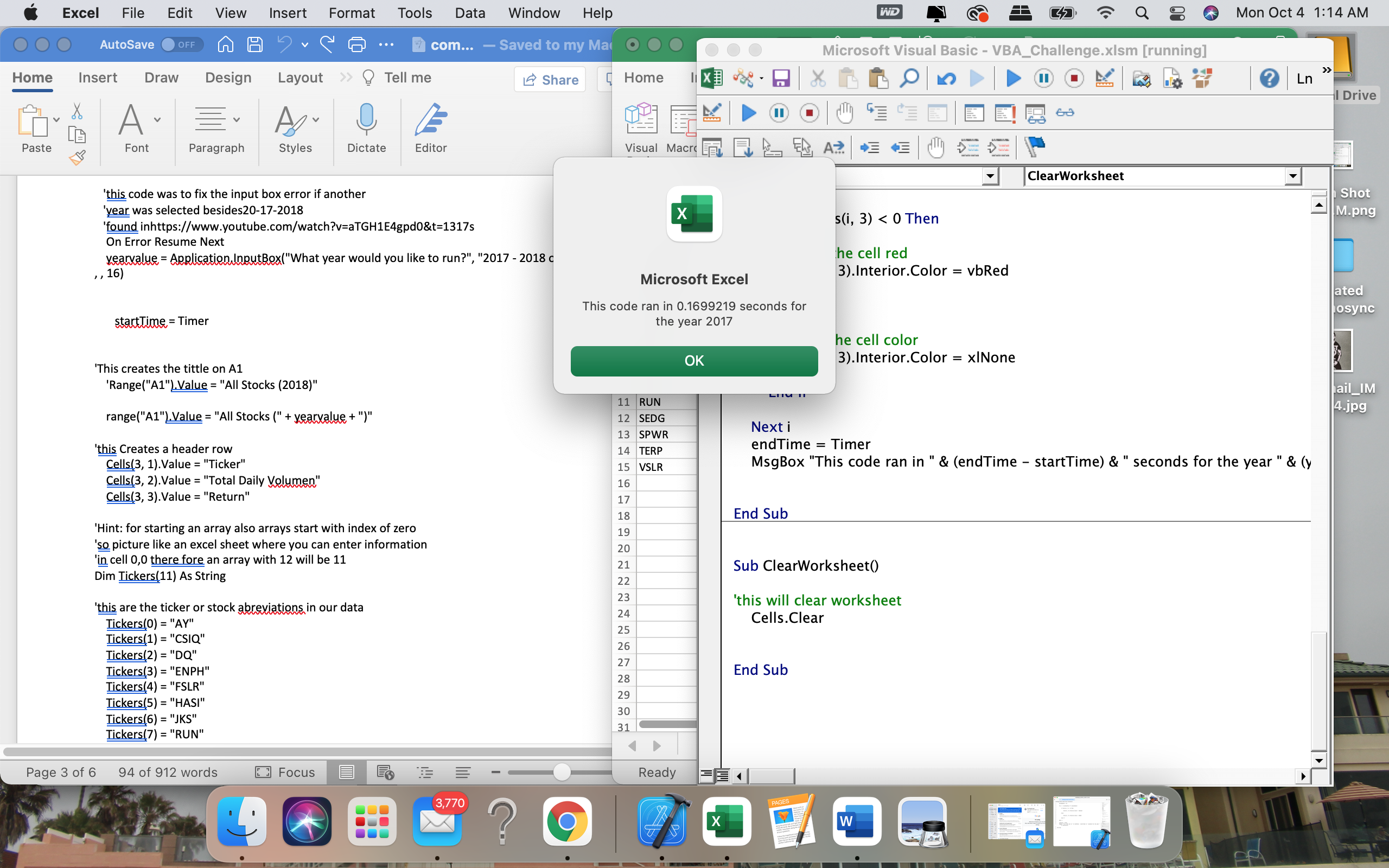Click the Find magnifier icon in VBA toolbar
Image resolution: width=1389 pixels, height=868 pixels.
[x=909, y=78]
